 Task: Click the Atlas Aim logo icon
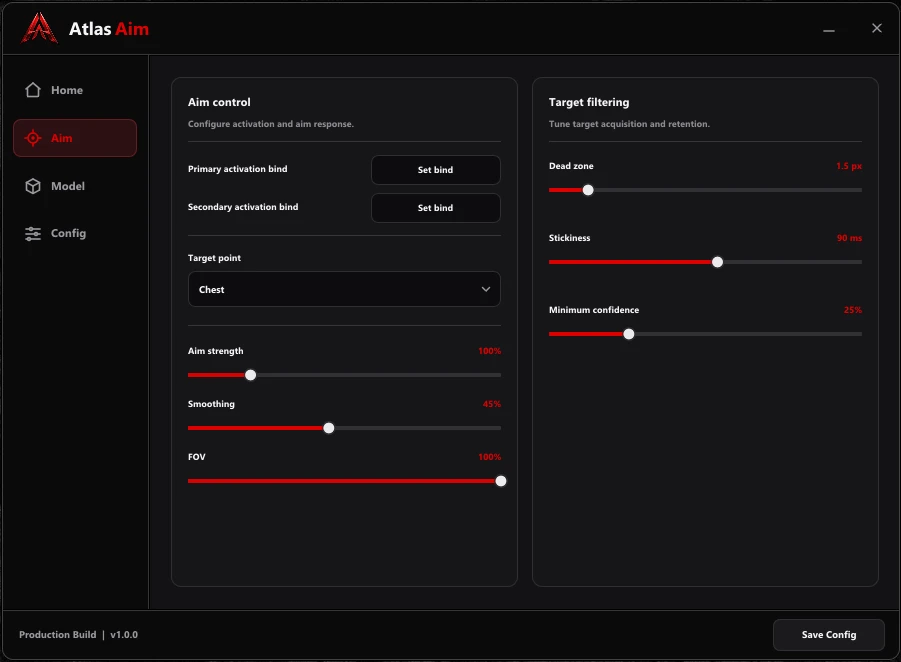[x=39, y=28]
